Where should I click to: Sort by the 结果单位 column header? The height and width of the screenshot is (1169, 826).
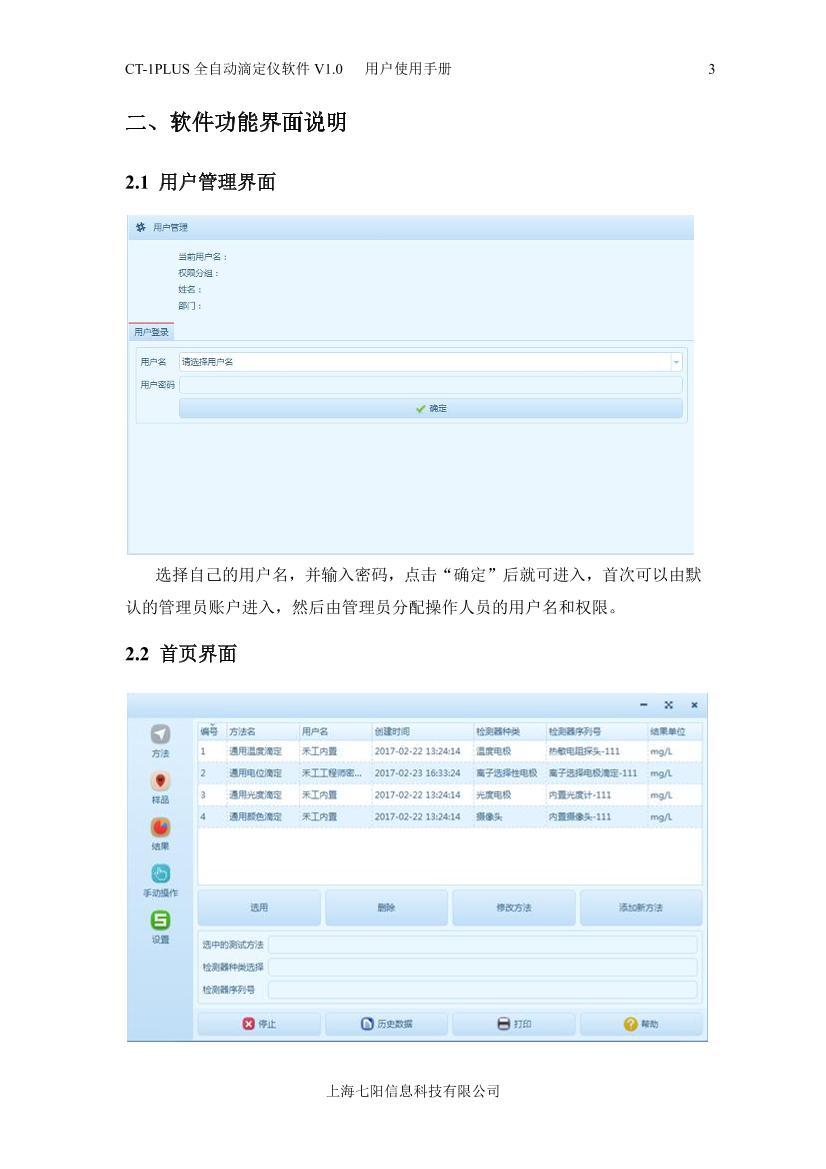pos(674,731)
